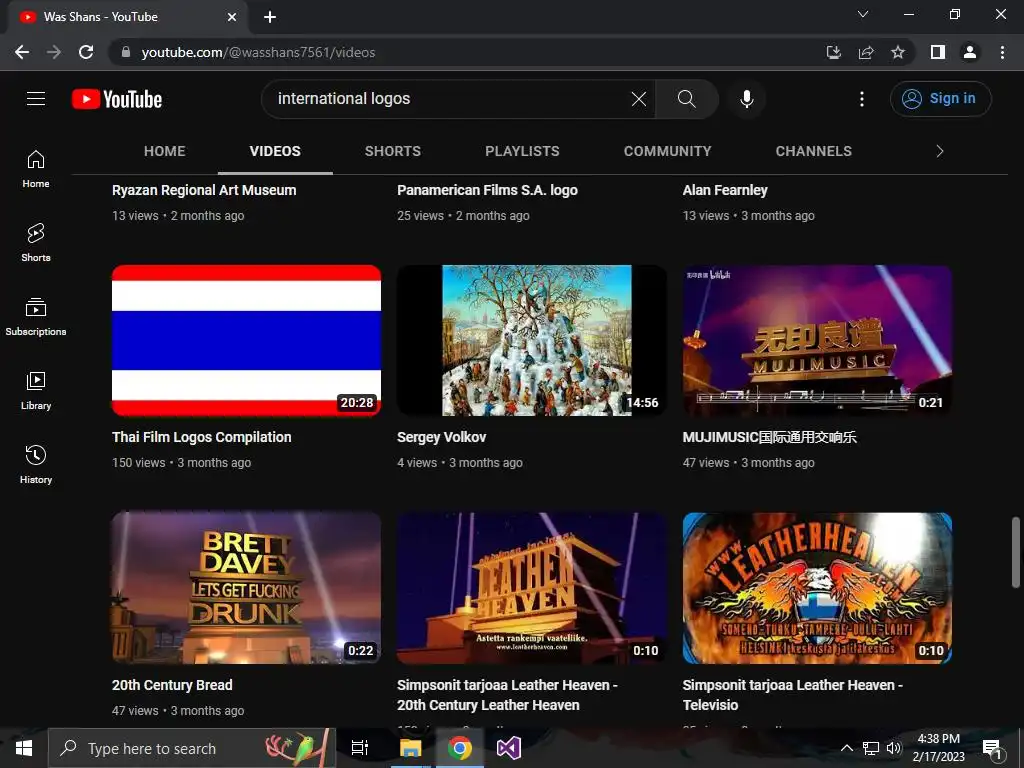Open the PLAYLISTS channel tab

pyautogui.click(x=522, y=152)
